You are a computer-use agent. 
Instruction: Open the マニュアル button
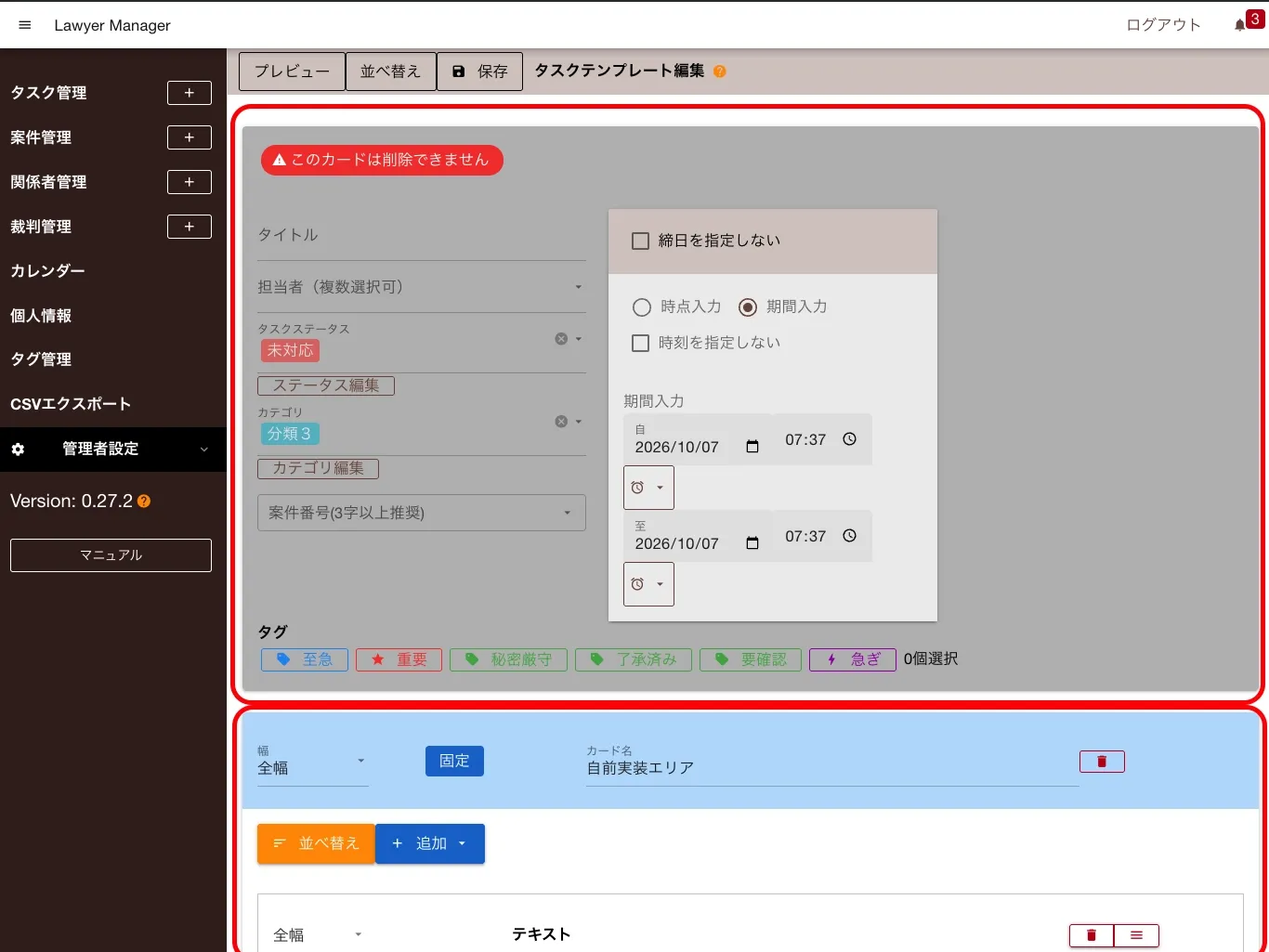click(x=111, y=555)
